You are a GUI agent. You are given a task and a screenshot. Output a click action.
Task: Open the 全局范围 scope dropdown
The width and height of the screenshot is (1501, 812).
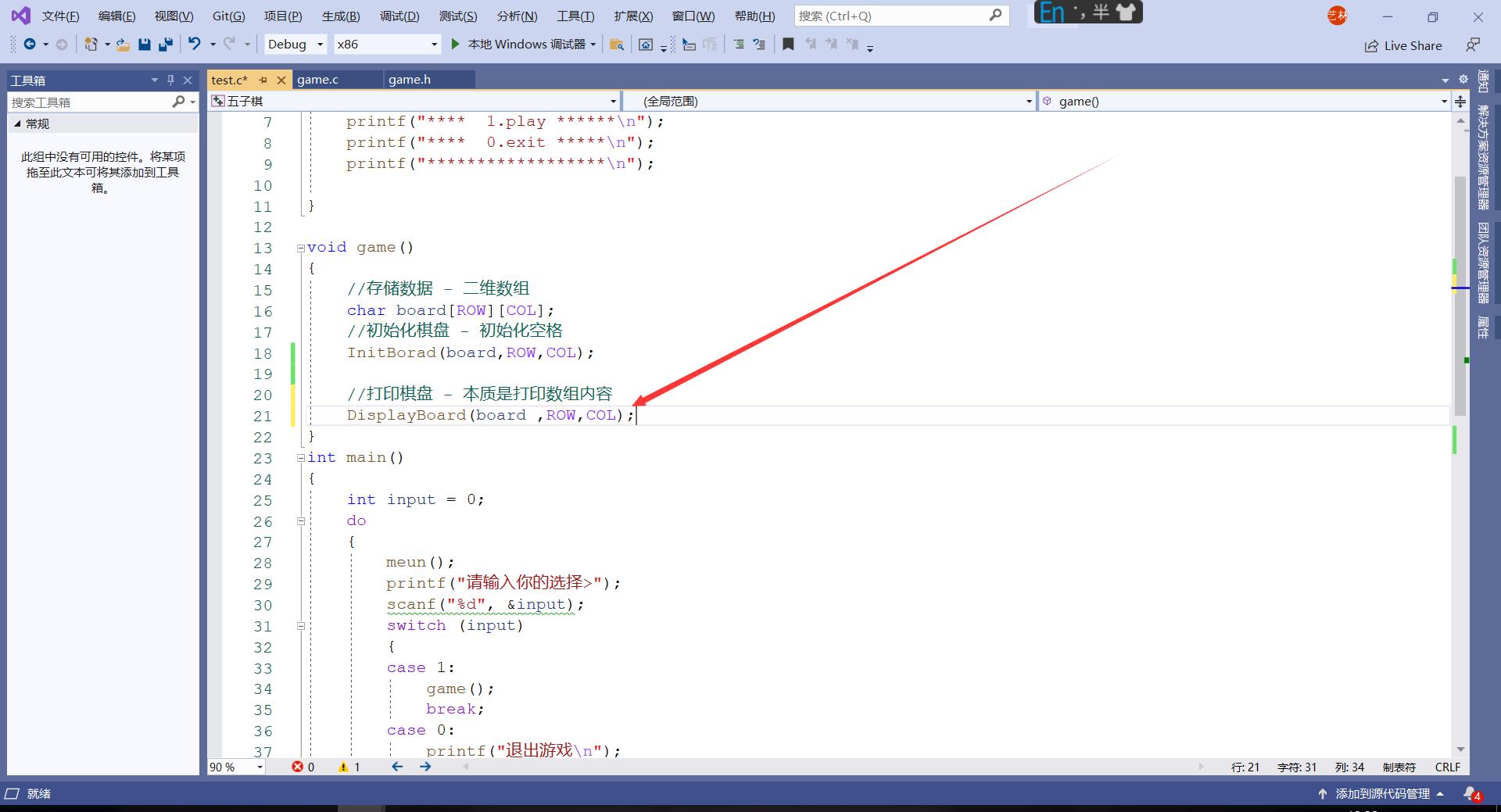tap(830, 101)
